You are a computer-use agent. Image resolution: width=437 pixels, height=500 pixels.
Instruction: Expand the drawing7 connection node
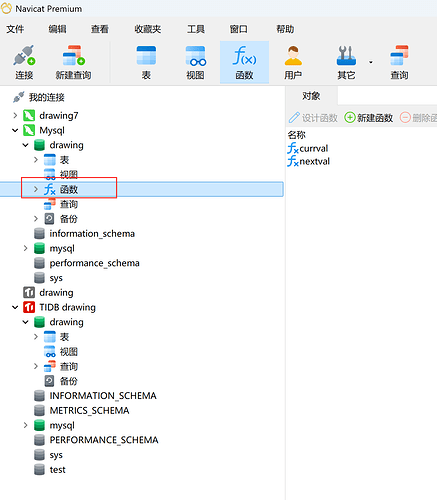[15, 116]
